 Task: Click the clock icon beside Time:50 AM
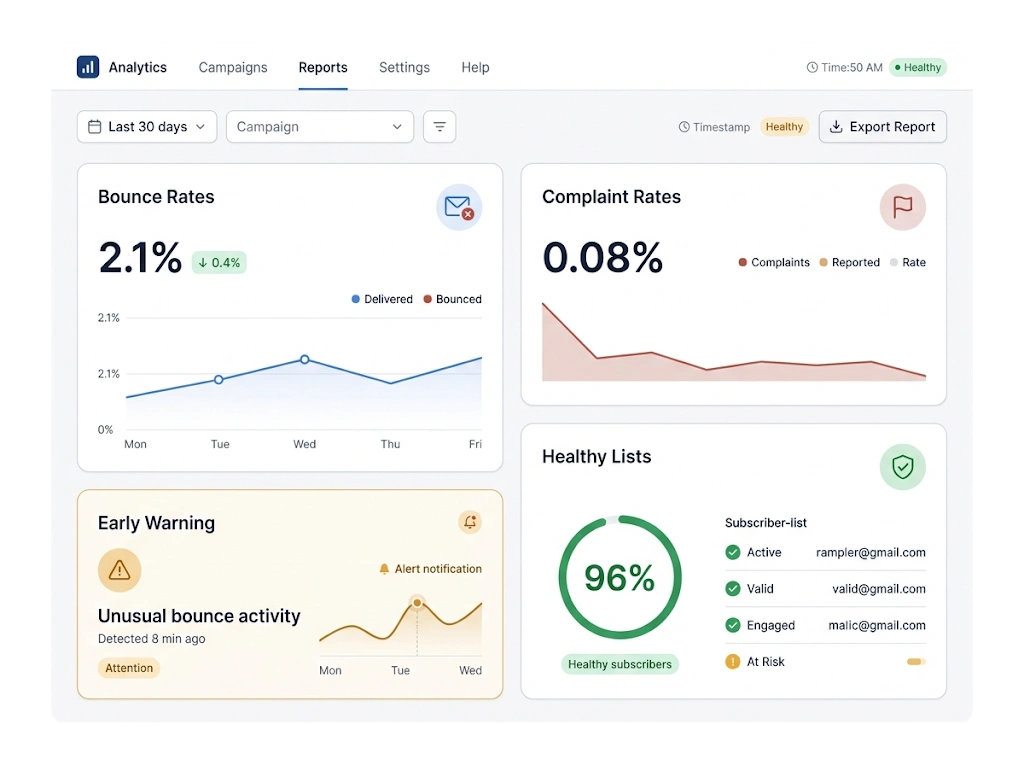pyautogui.click(x=812, y=67)
